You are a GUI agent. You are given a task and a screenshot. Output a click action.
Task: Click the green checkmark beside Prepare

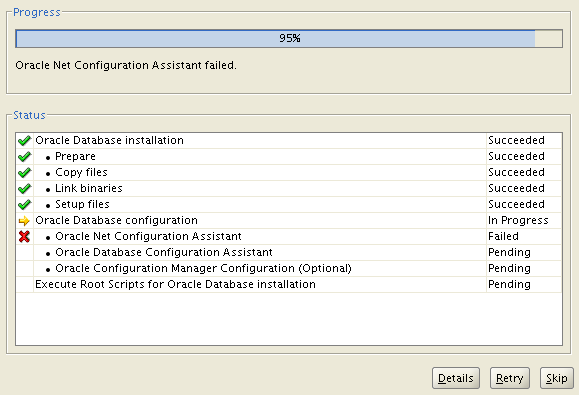click(x=24, y=157)
